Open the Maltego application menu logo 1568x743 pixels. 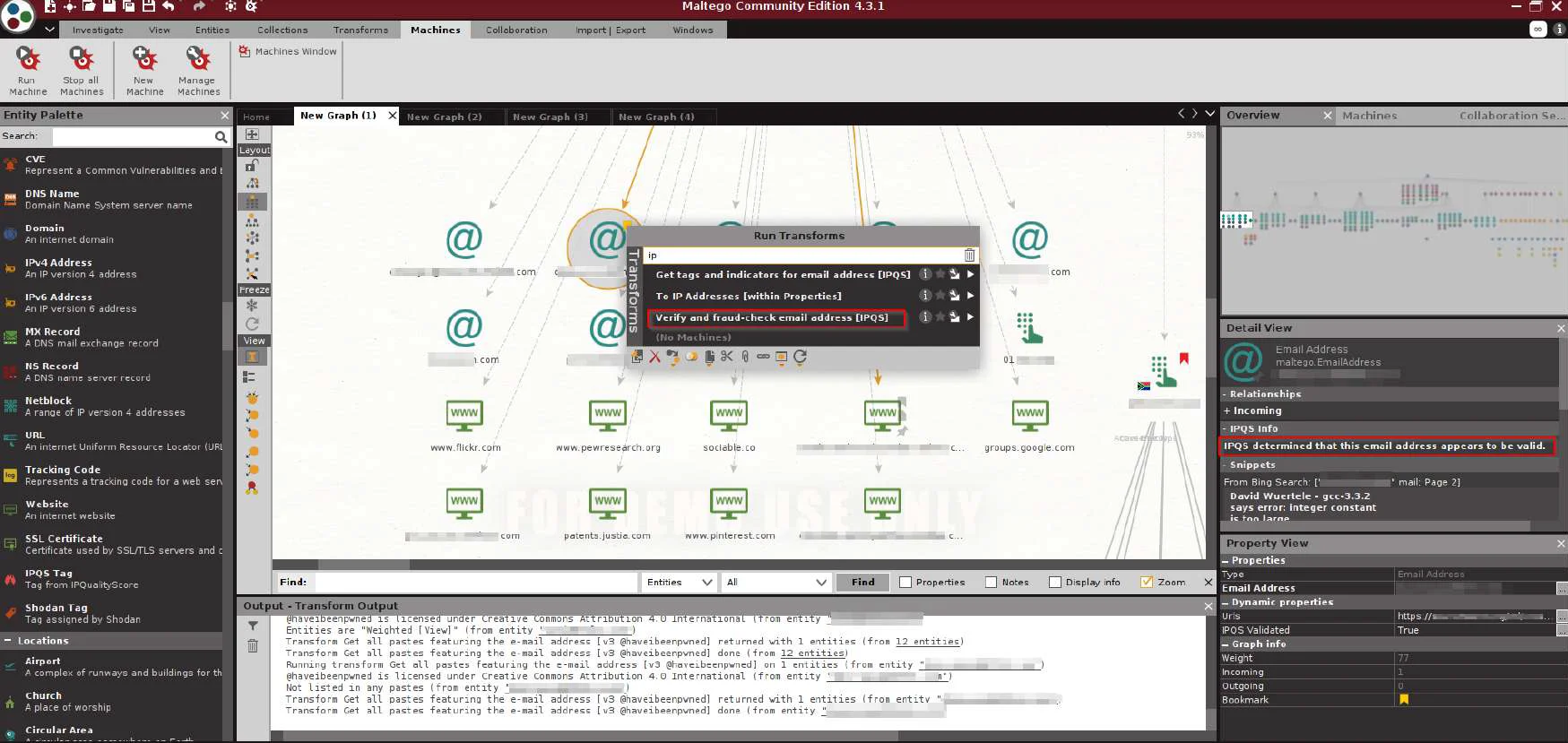click(x=17, y=16)
